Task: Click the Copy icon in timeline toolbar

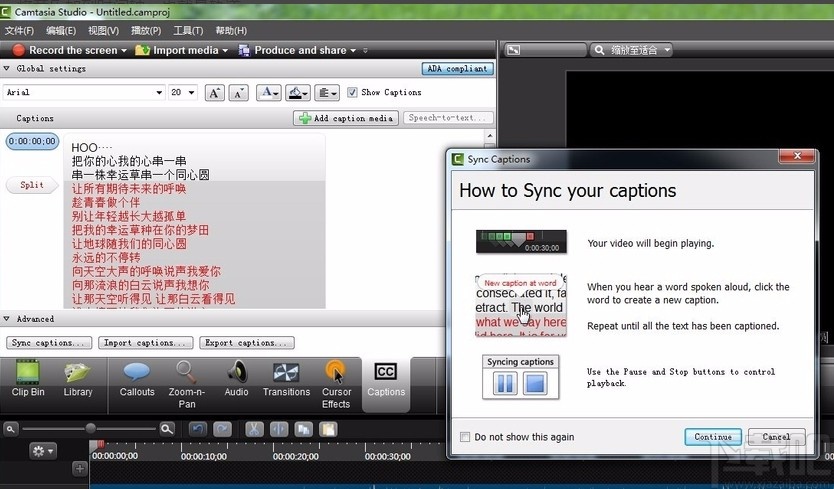Action: tap(304, 429)
